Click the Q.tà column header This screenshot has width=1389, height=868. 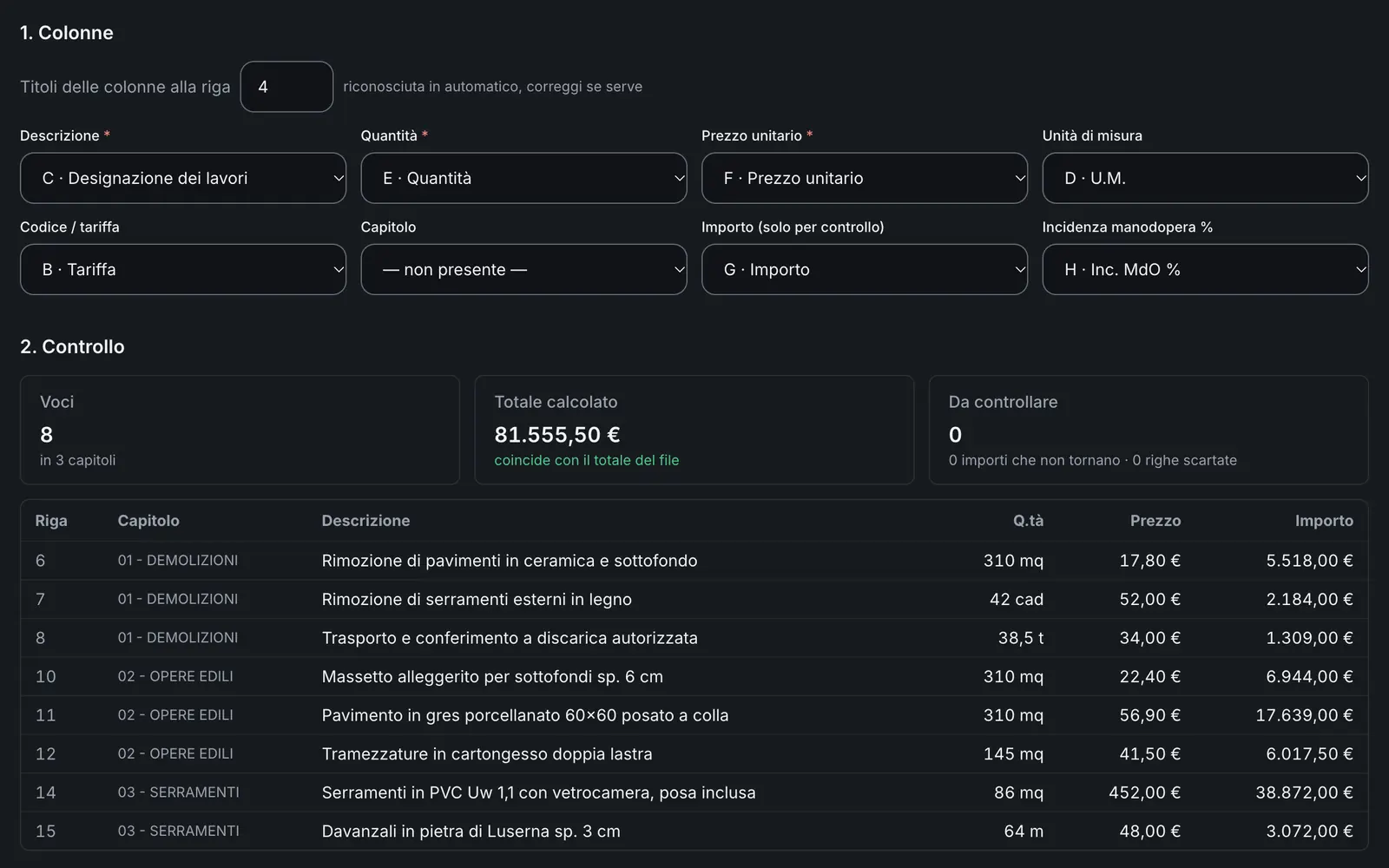tap(1028, 521)
